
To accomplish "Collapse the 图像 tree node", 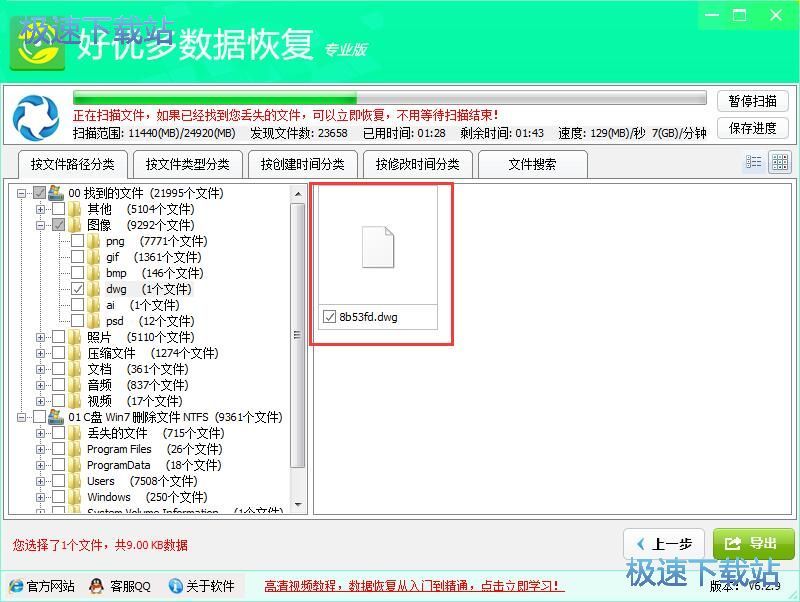I will (x=40, y=225).
